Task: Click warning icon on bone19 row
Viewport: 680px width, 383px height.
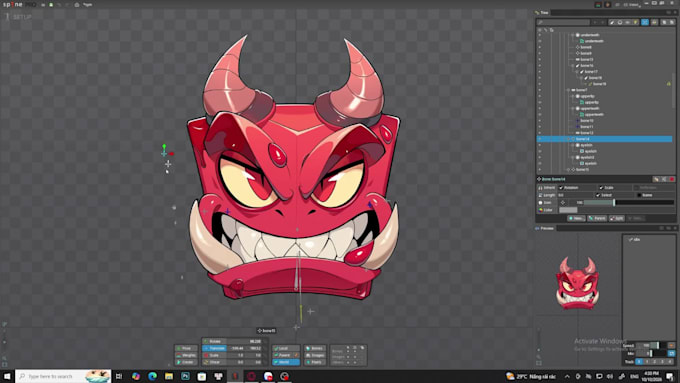Action: [x=669, y=84]
